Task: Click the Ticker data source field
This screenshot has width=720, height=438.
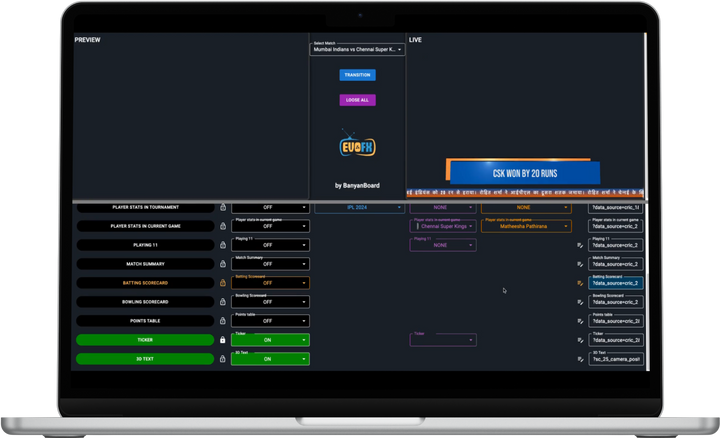Action: tap(615, 340)
